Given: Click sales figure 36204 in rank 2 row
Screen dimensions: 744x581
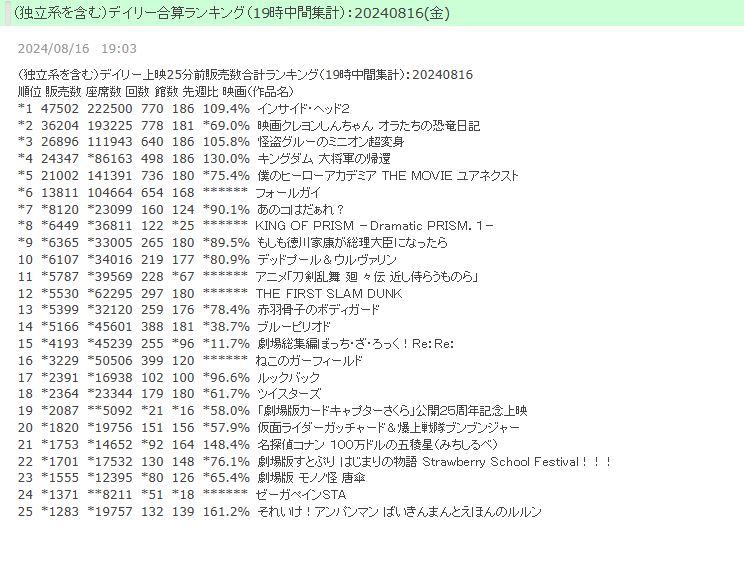Looking at the screenshot, I should [x=60, y=125].
